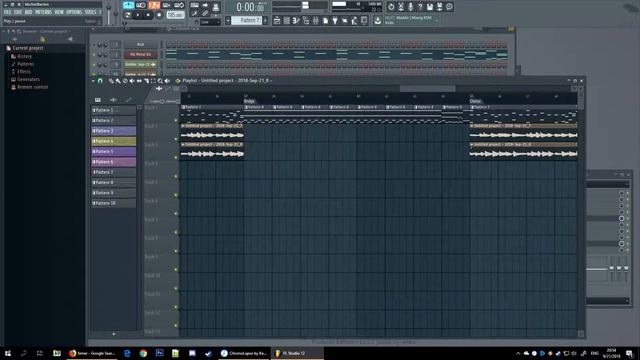Select the Slip tool in playlist toolbar
Viewport: 640px width, 360px height.
[x=139, y=81]
